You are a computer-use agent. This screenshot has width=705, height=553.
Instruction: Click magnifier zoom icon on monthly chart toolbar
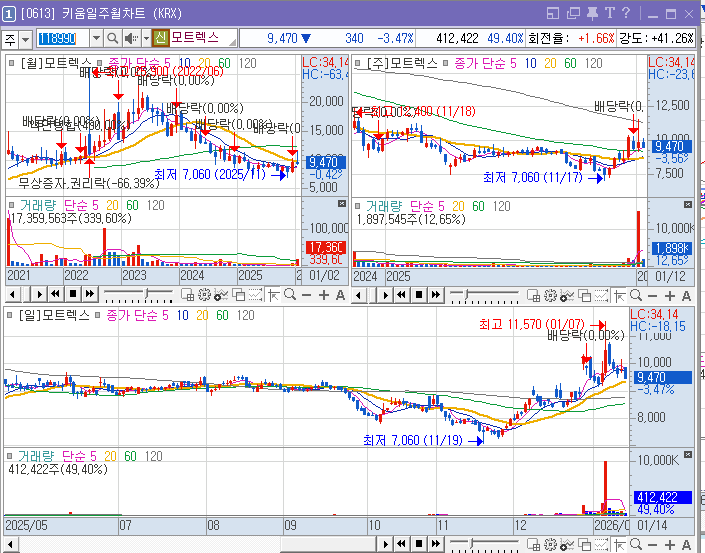click(290, 295)
